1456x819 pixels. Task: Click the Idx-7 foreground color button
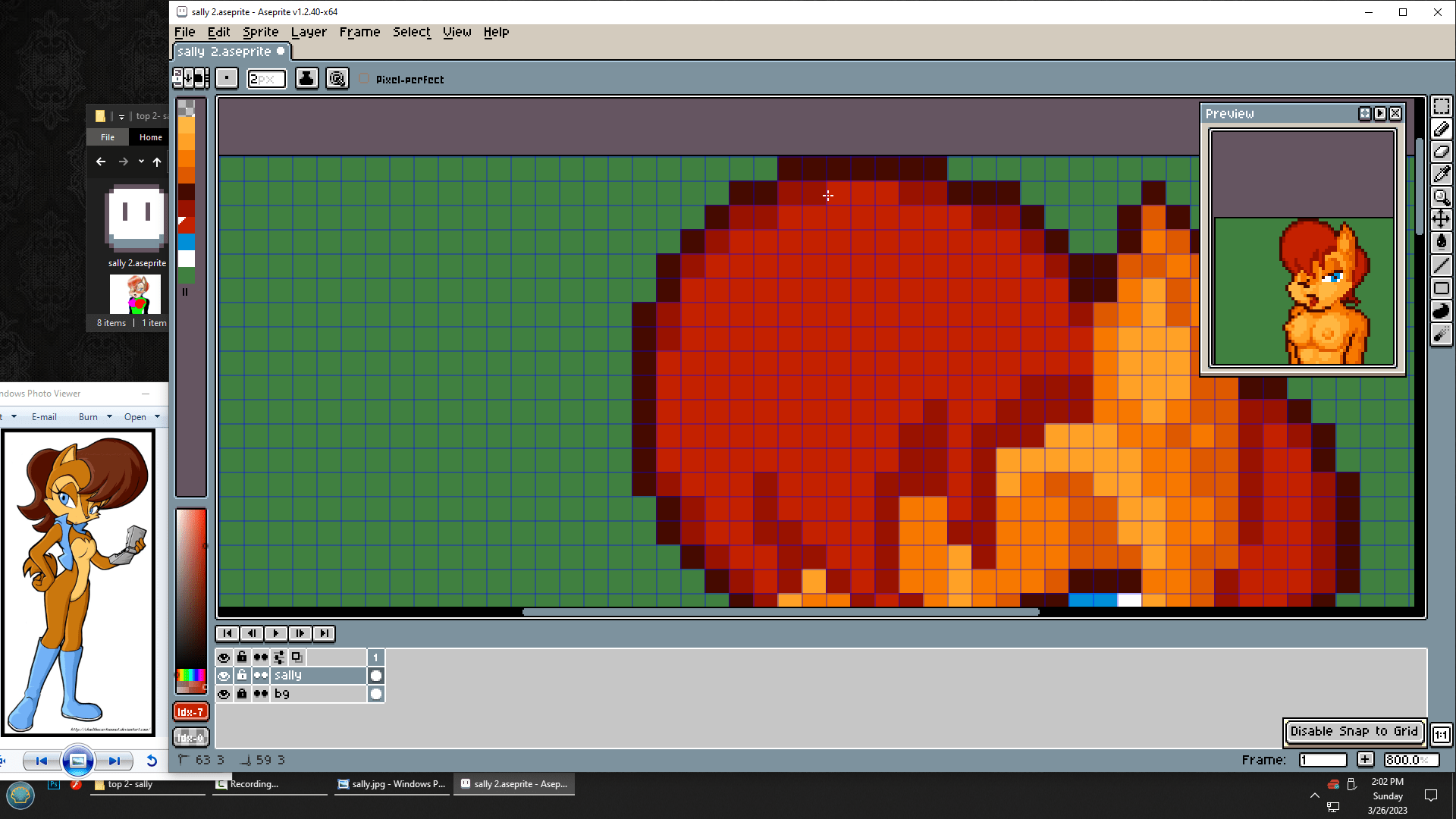pos(190,712)
